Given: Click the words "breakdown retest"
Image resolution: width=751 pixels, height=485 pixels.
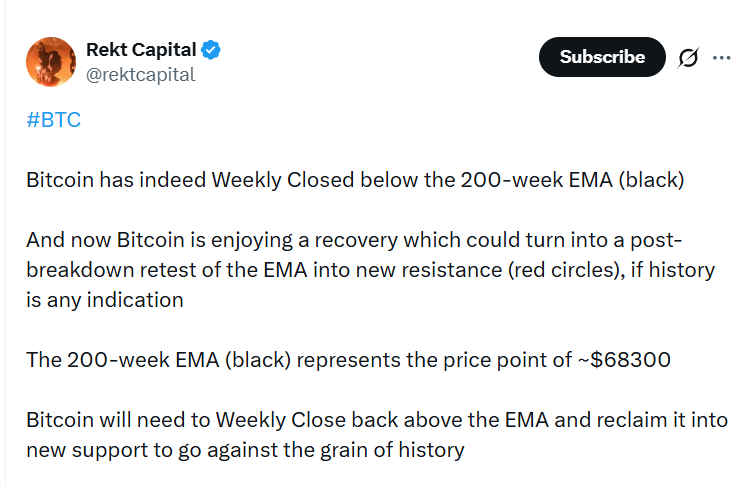Looking at the screenshot, I should pyautogui.click(x=111, y=270).
